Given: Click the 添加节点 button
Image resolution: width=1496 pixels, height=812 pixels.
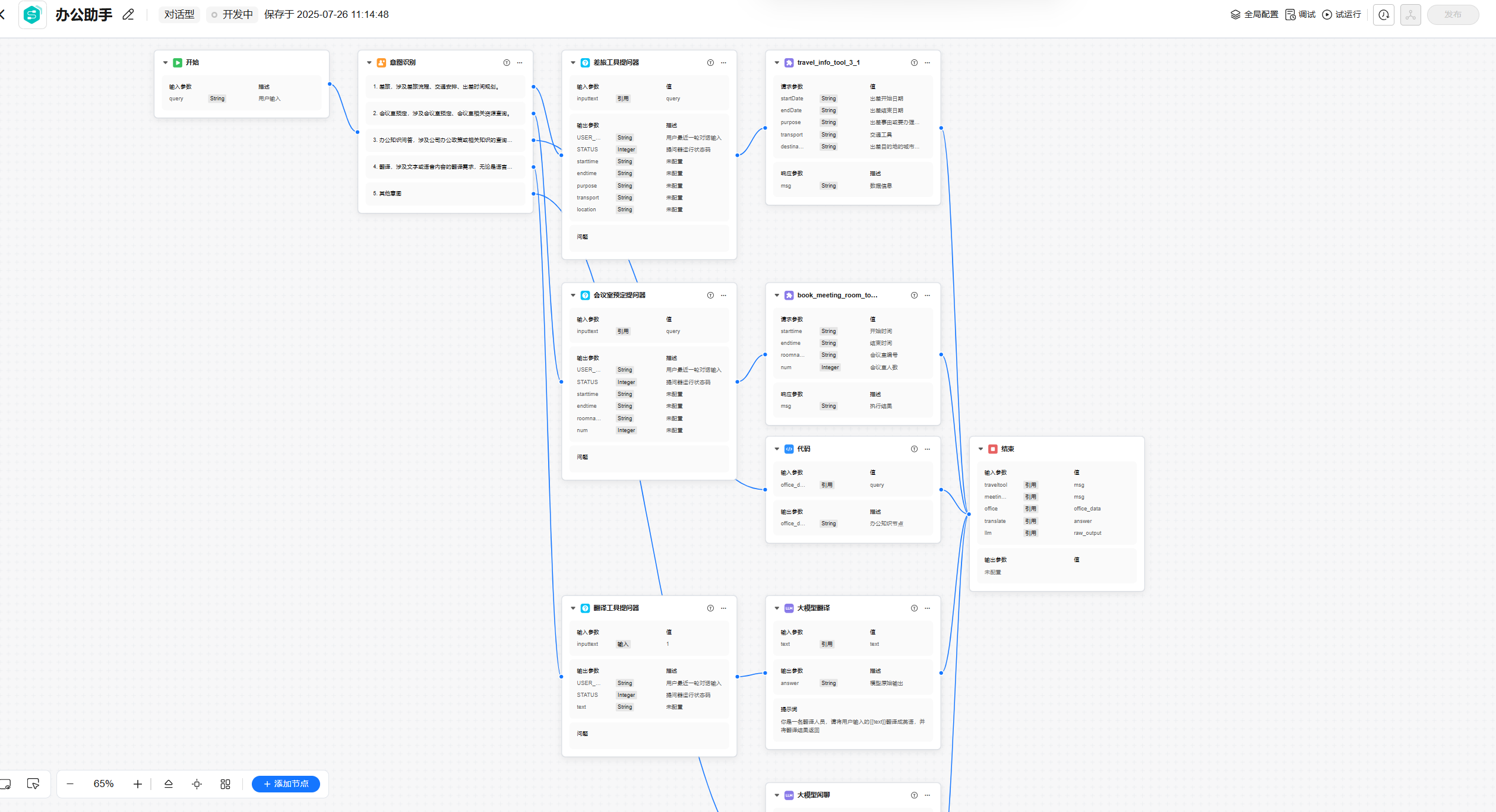Looking at the screenshot, I should [286, 784].
